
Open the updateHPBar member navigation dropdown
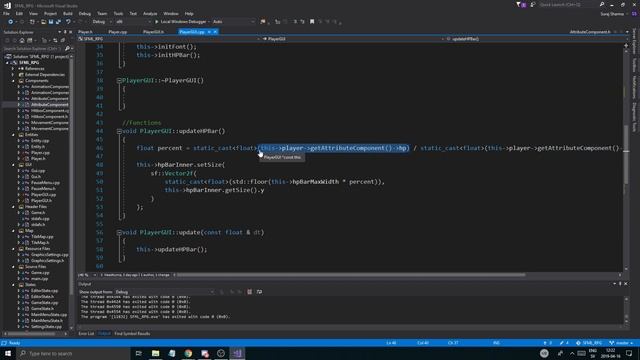pos(534,39)
